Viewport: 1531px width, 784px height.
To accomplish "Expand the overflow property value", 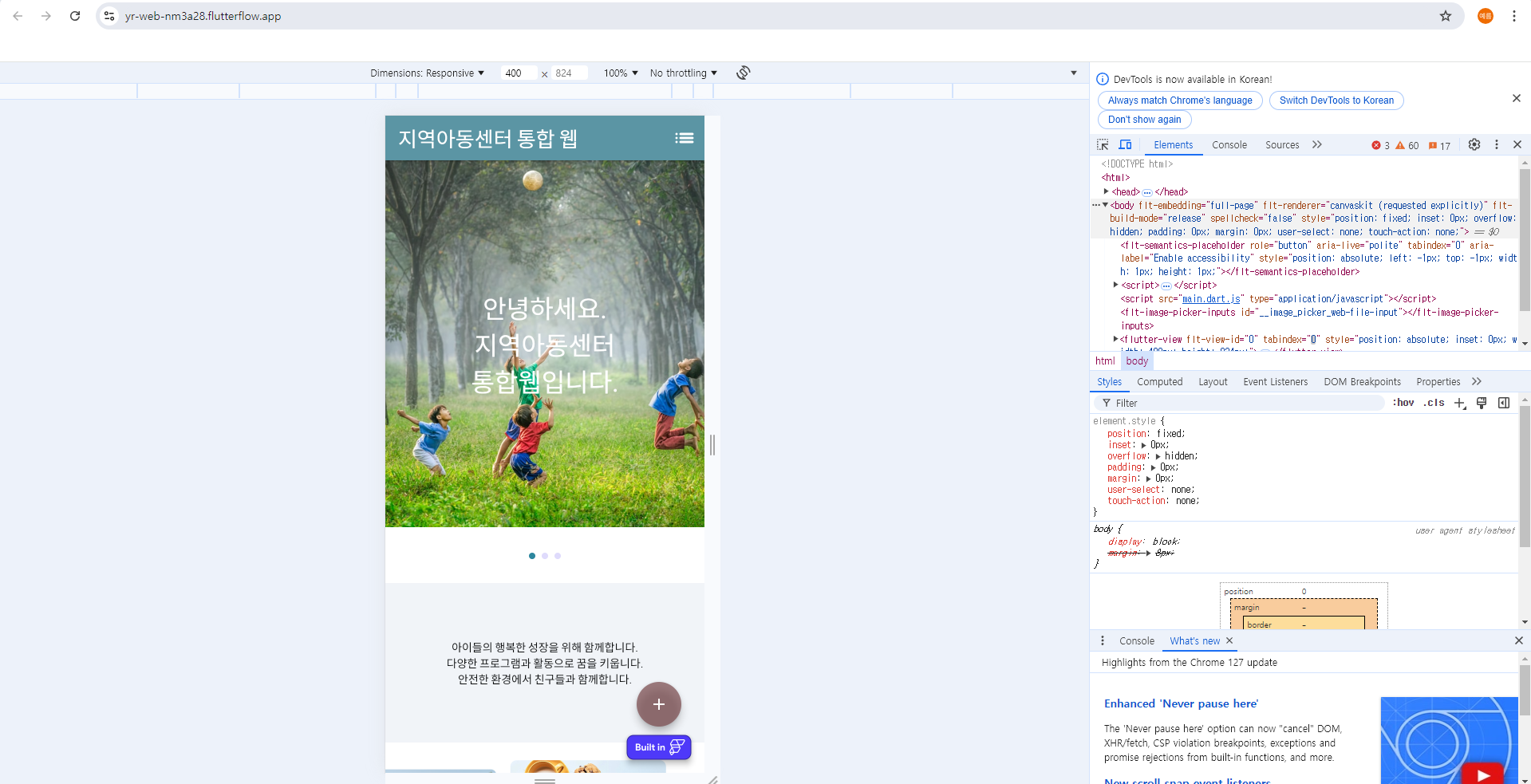I will (x=1158, y=456).
